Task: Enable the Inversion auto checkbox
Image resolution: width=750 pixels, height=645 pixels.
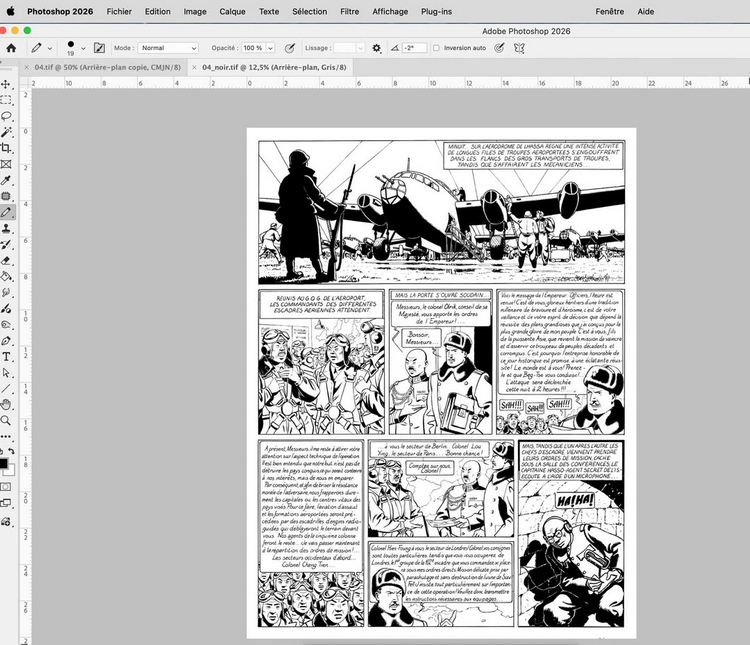Action: 437,48
